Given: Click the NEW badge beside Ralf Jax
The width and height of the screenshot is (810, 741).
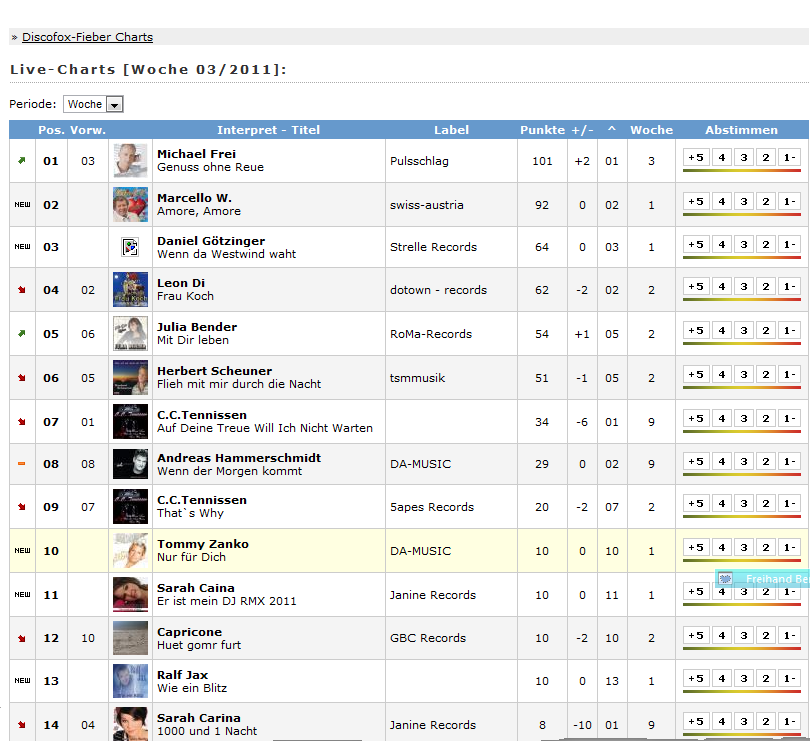Looking at the screenshot, I should [x=22, y=681].
